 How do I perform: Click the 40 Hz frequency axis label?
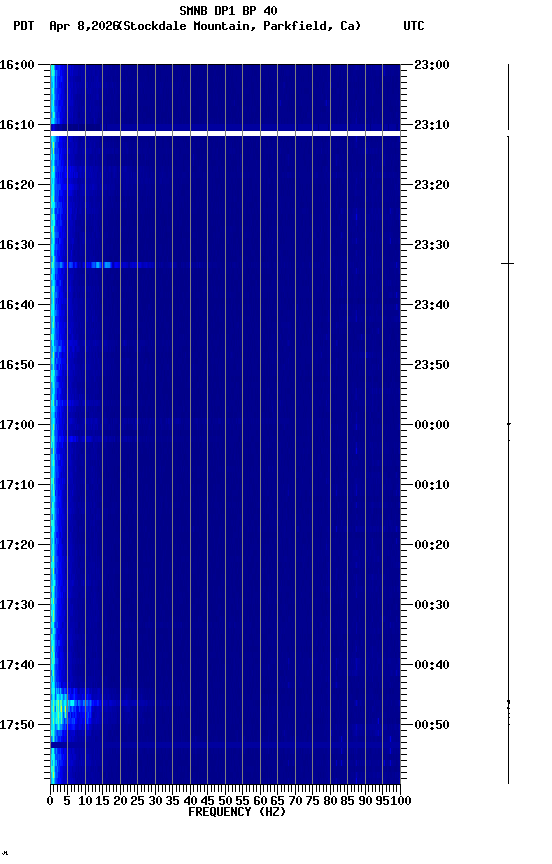(190, 801)
